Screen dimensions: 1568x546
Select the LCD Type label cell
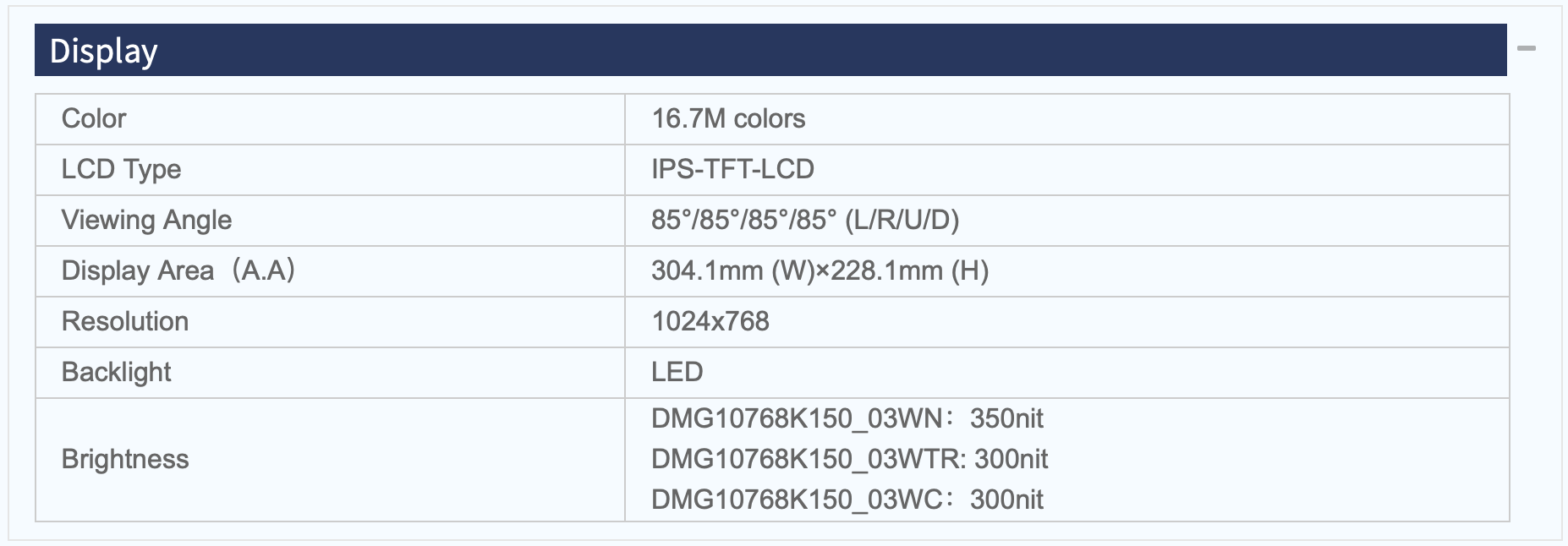[x=330, y=170]
